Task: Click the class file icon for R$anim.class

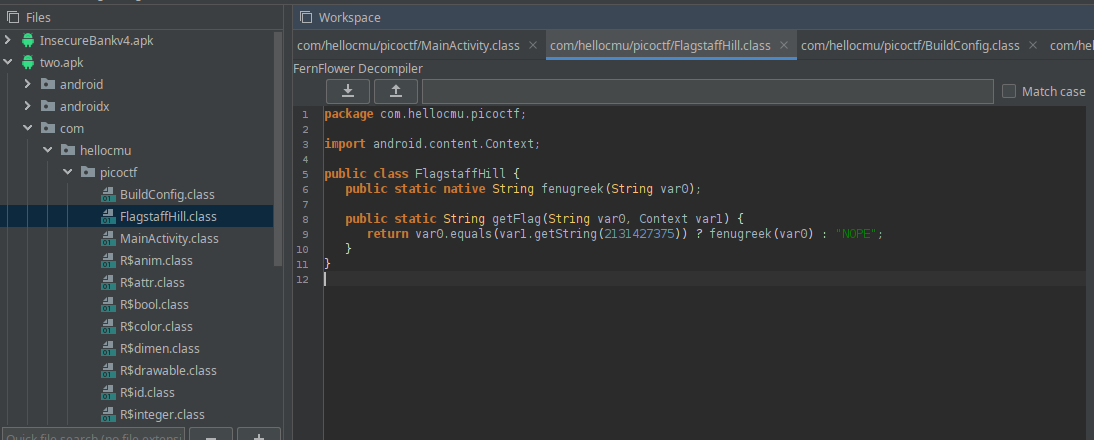Action: (107, 261)
